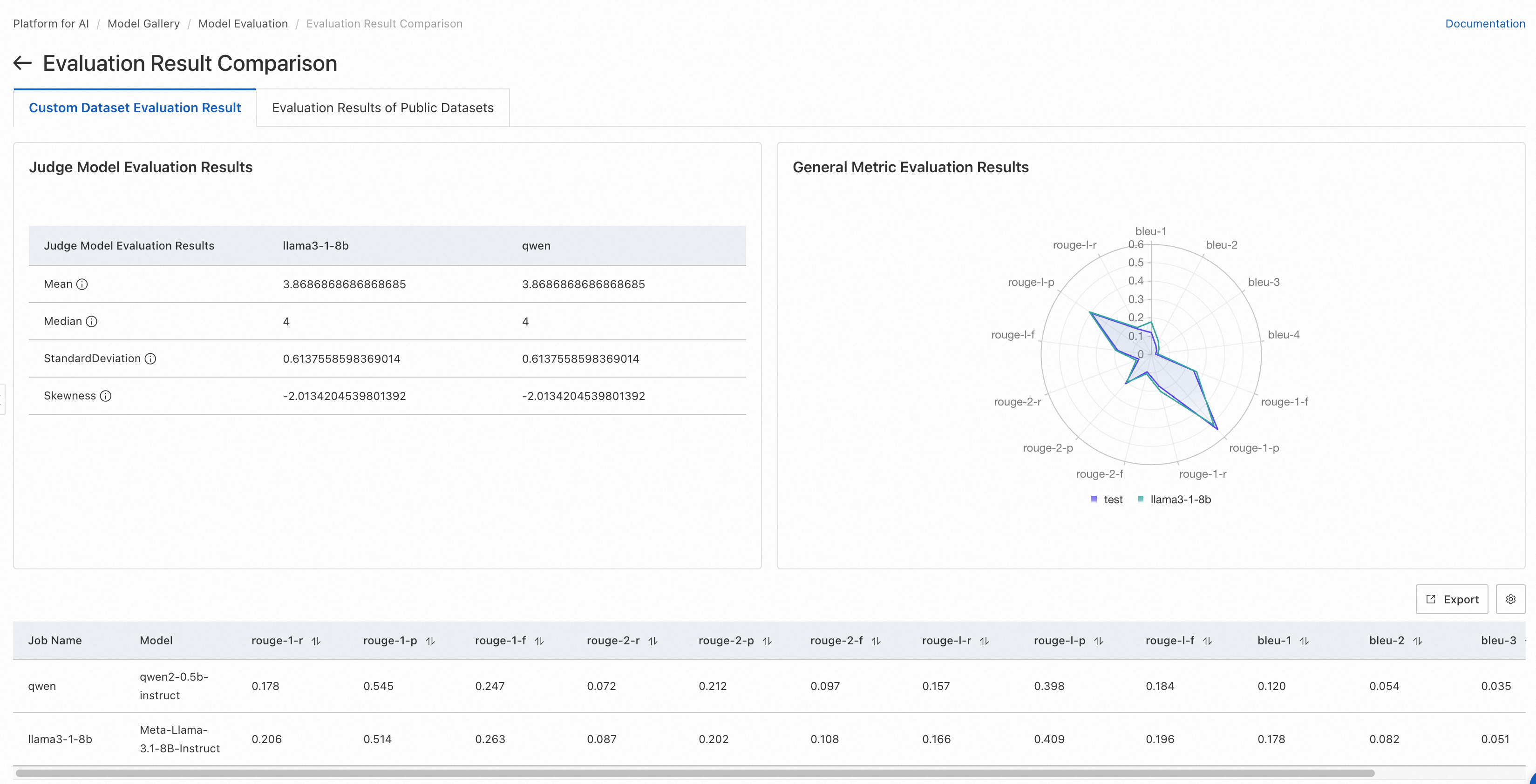1536x784 pixels.
Task: Open the Documentation link
Action: pyautogui.click(x=1485, y=24)
